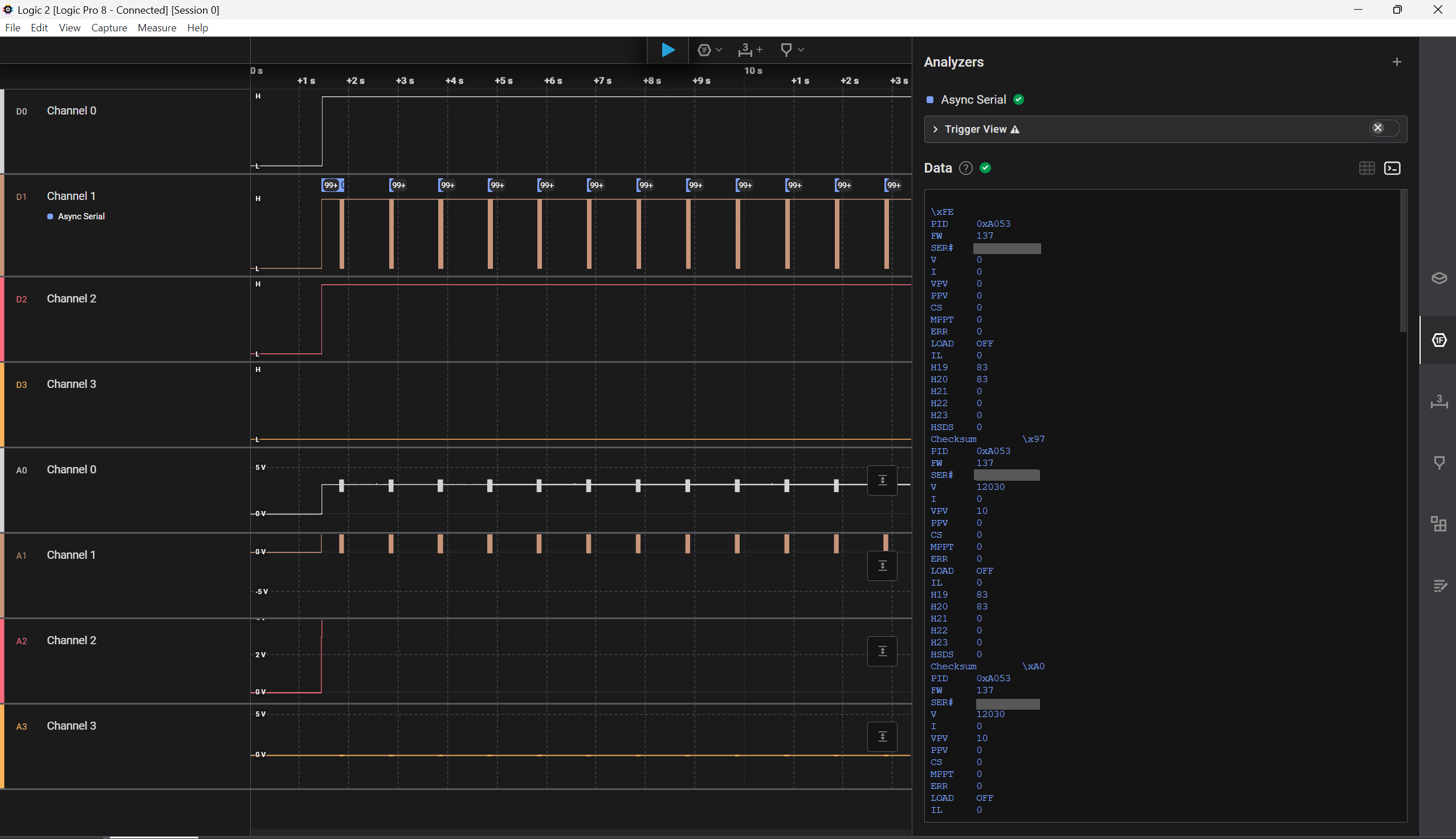1456x839 pixels.
Task: Add a new analyzer with plus icon
Action: pyautogui.click(x=1396, y=62)
